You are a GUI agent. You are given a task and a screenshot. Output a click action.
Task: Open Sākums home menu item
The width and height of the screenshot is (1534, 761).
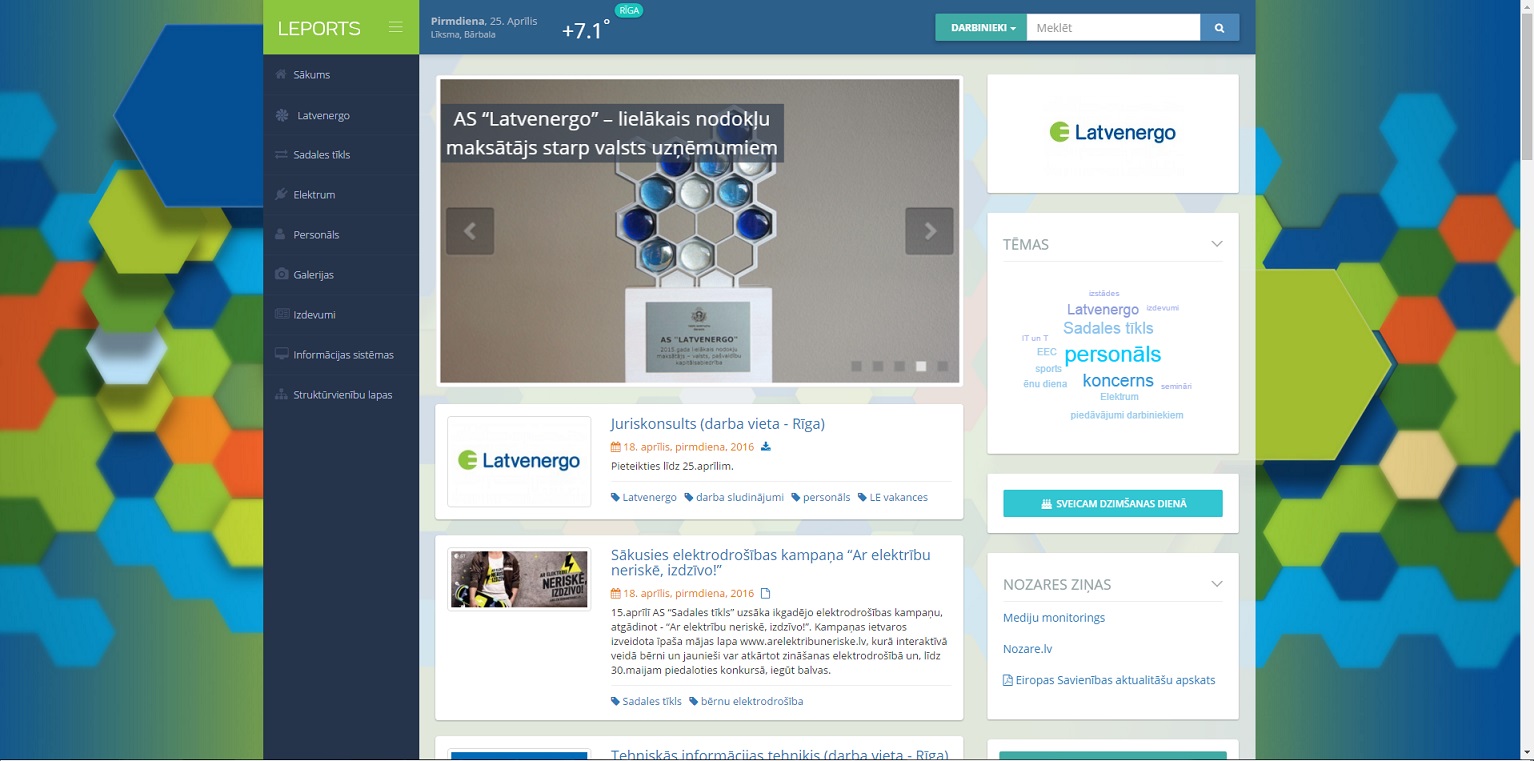[x=311, y=75]
